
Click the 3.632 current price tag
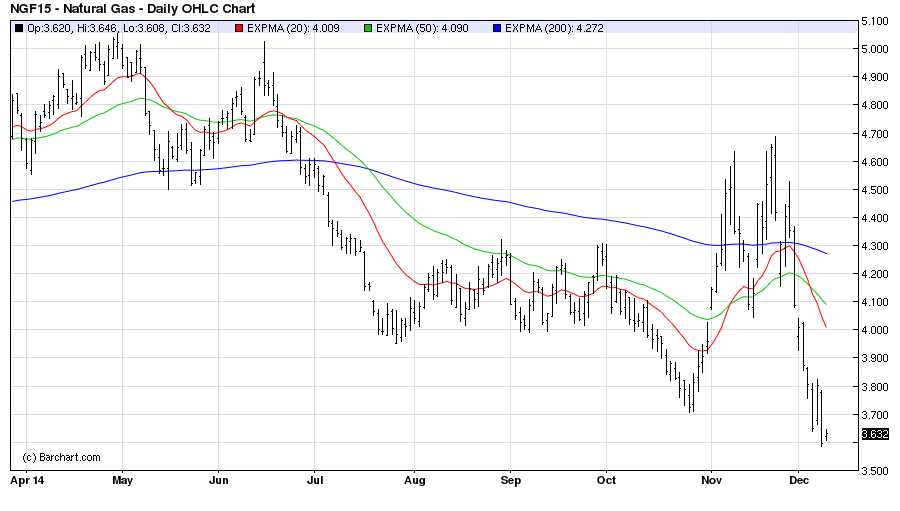point(875,435)
